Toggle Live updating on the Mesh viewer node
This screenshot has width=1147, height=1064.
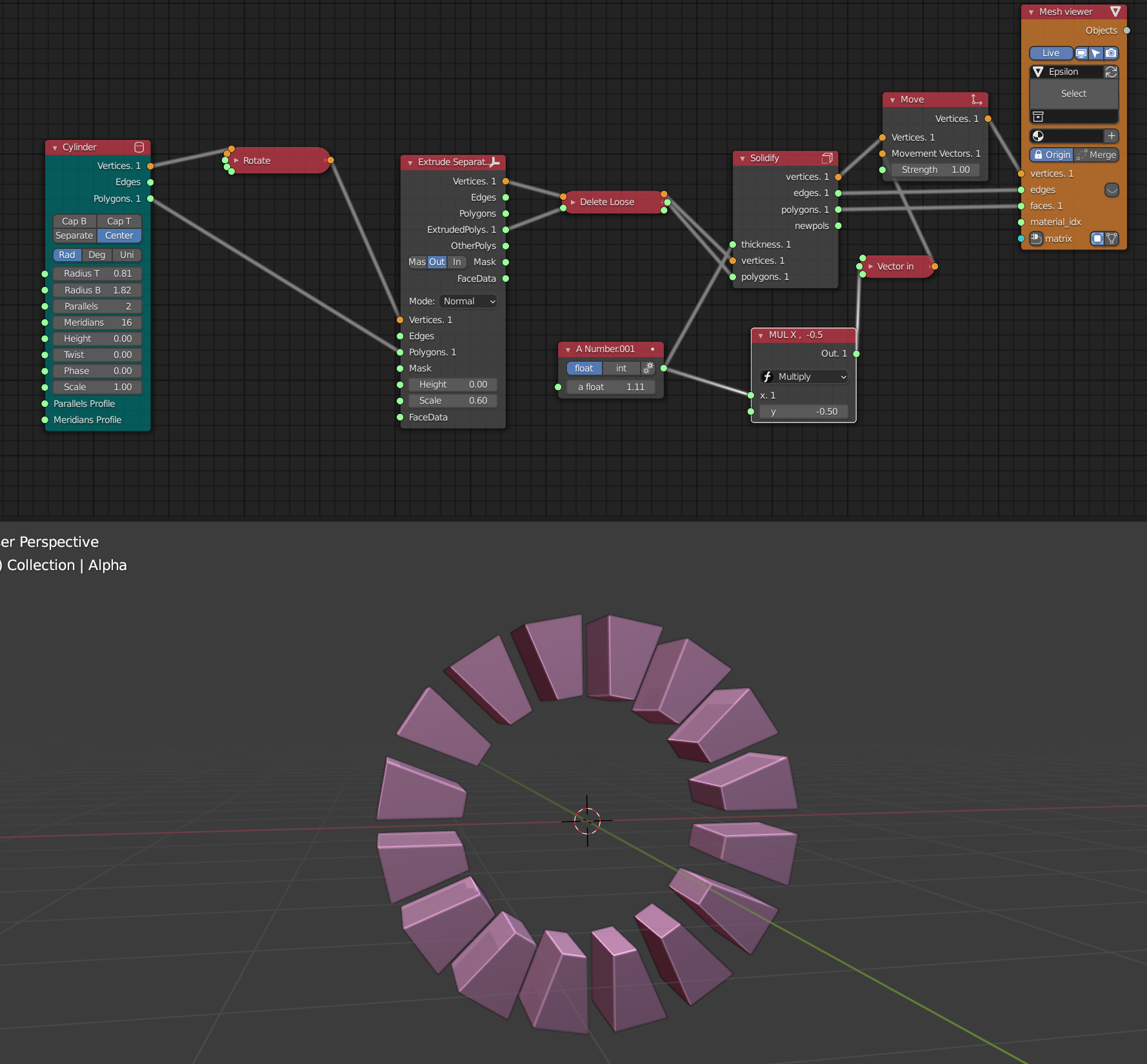[1050, 53]
